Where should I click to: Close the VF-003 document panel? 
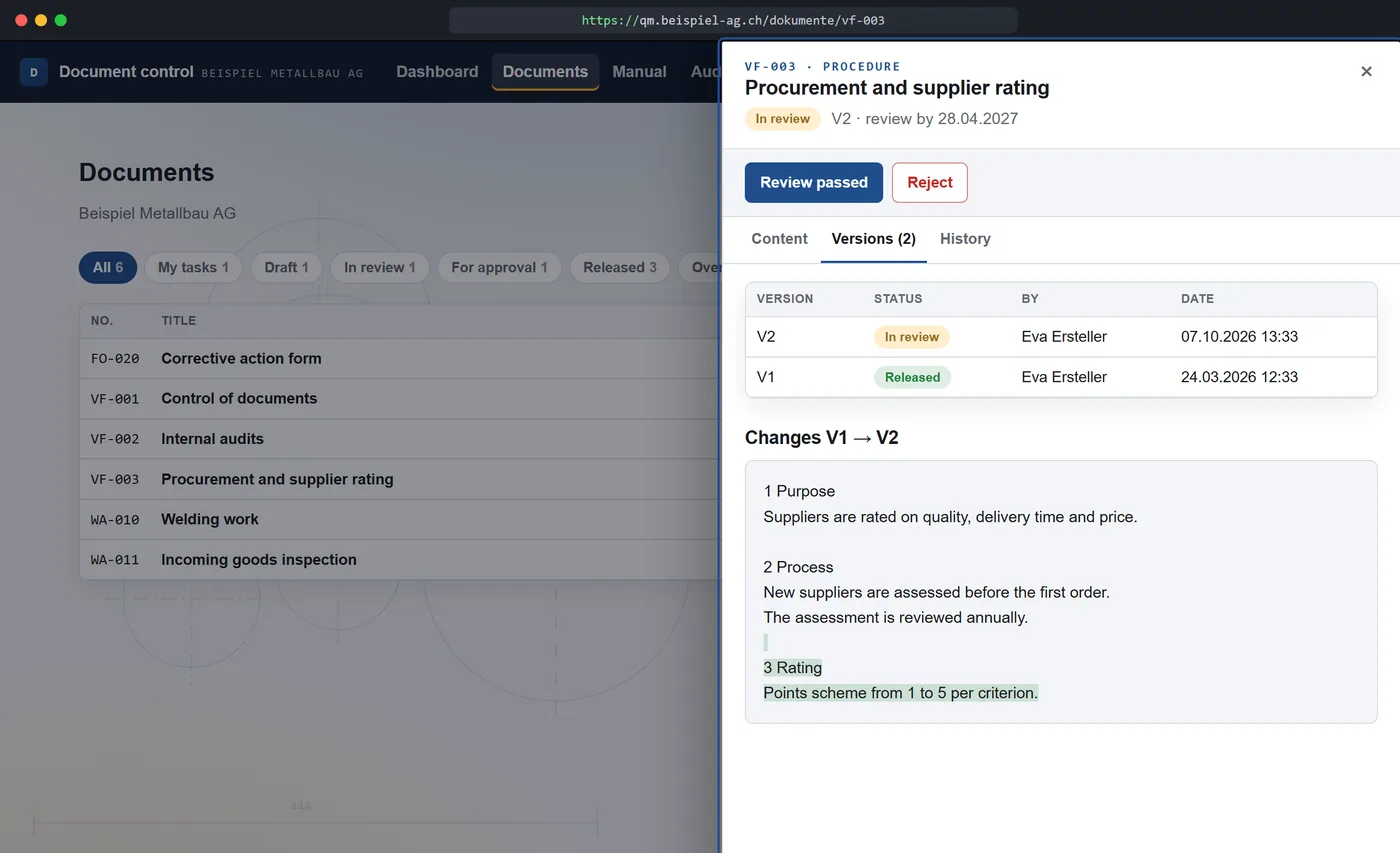coord(1366,71)
